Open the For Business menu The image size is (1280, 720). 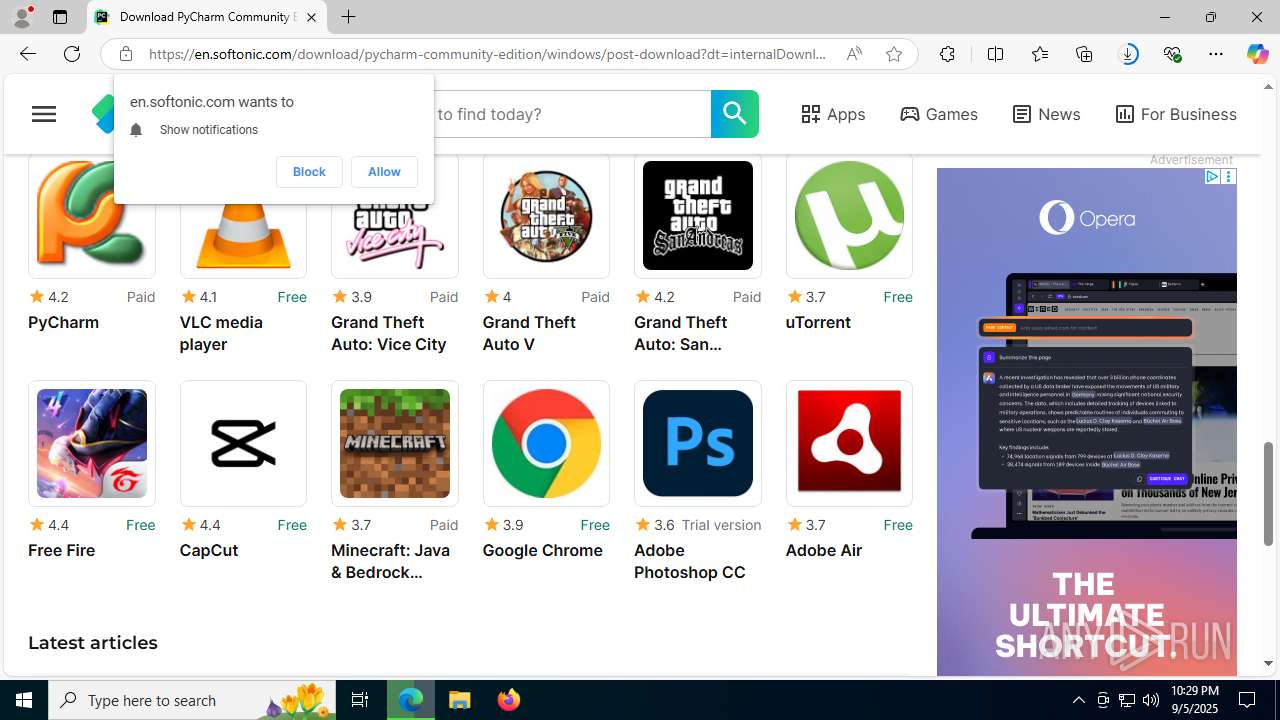tap(1176, 114)
